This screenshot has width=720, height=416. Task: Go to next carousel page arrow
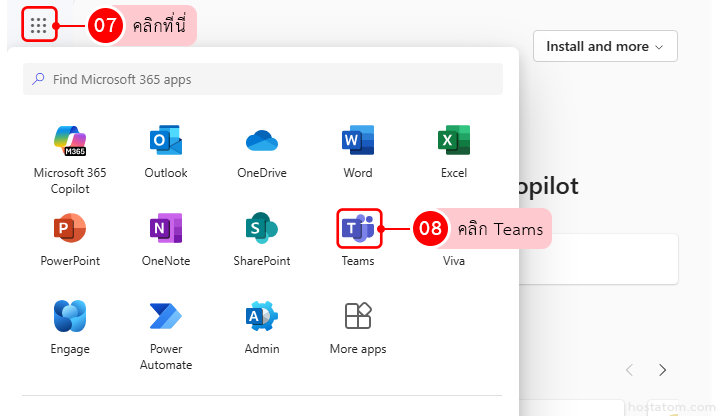pyautogui.click(x=662, y=370)
